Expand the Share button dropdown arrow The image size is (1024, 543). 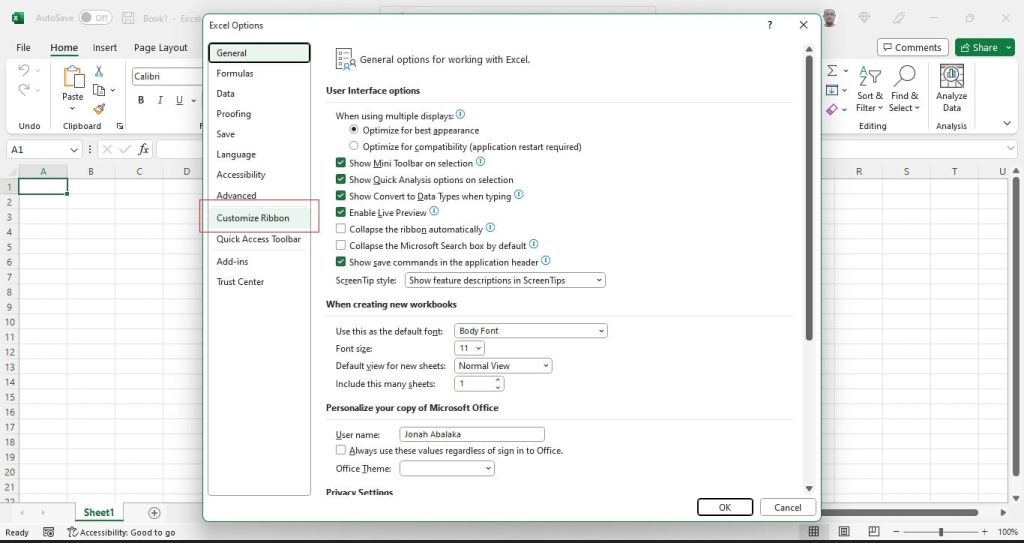[x=1009, y=47]
